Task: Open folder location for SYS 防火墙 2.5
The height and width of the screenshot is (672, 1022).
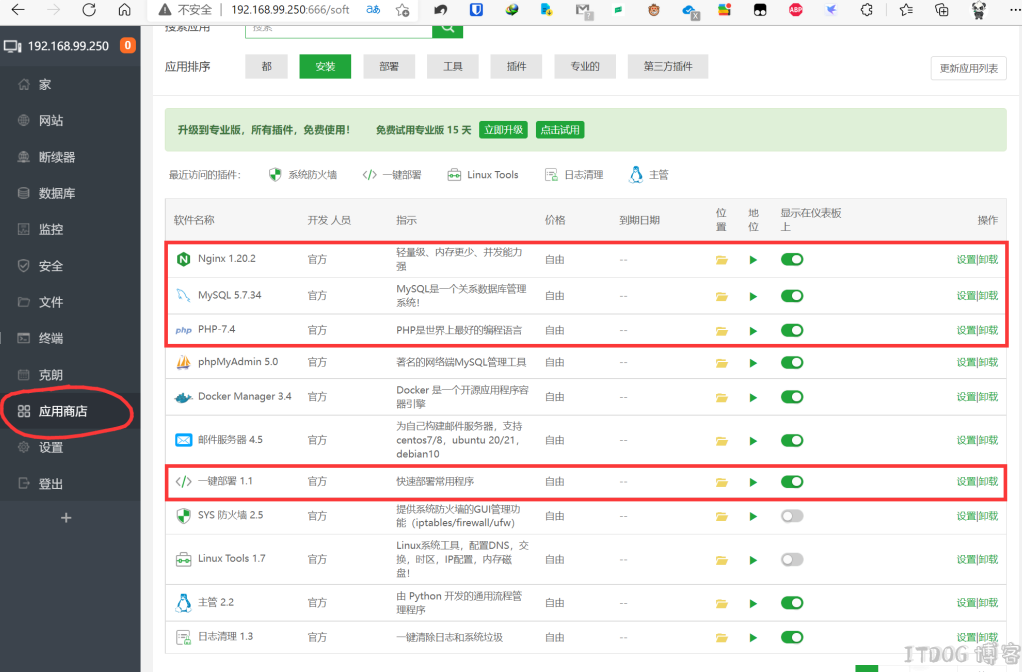Action: click(722, 517)
